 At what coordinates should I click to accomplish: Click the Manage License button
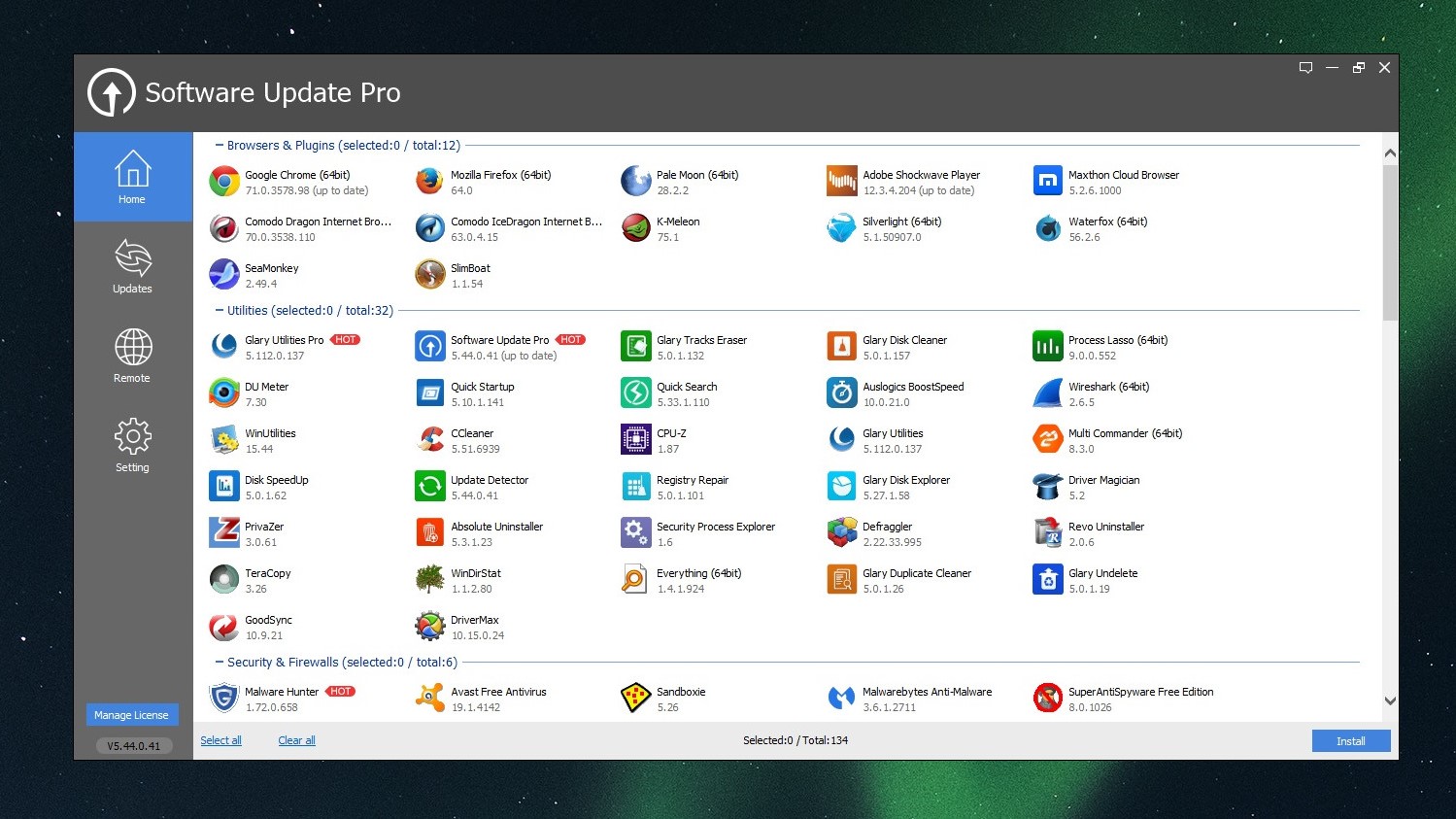(132, 715)
